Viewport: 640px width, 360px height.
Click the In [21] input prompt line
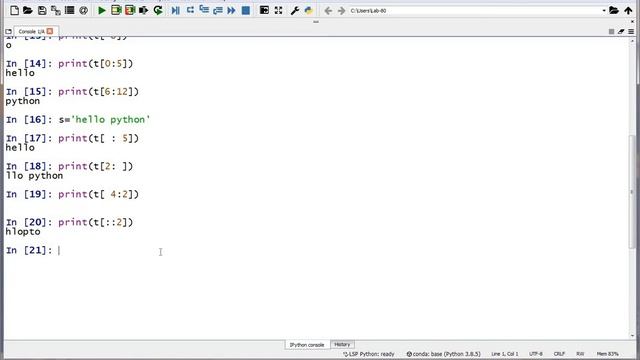coord(33,250)
